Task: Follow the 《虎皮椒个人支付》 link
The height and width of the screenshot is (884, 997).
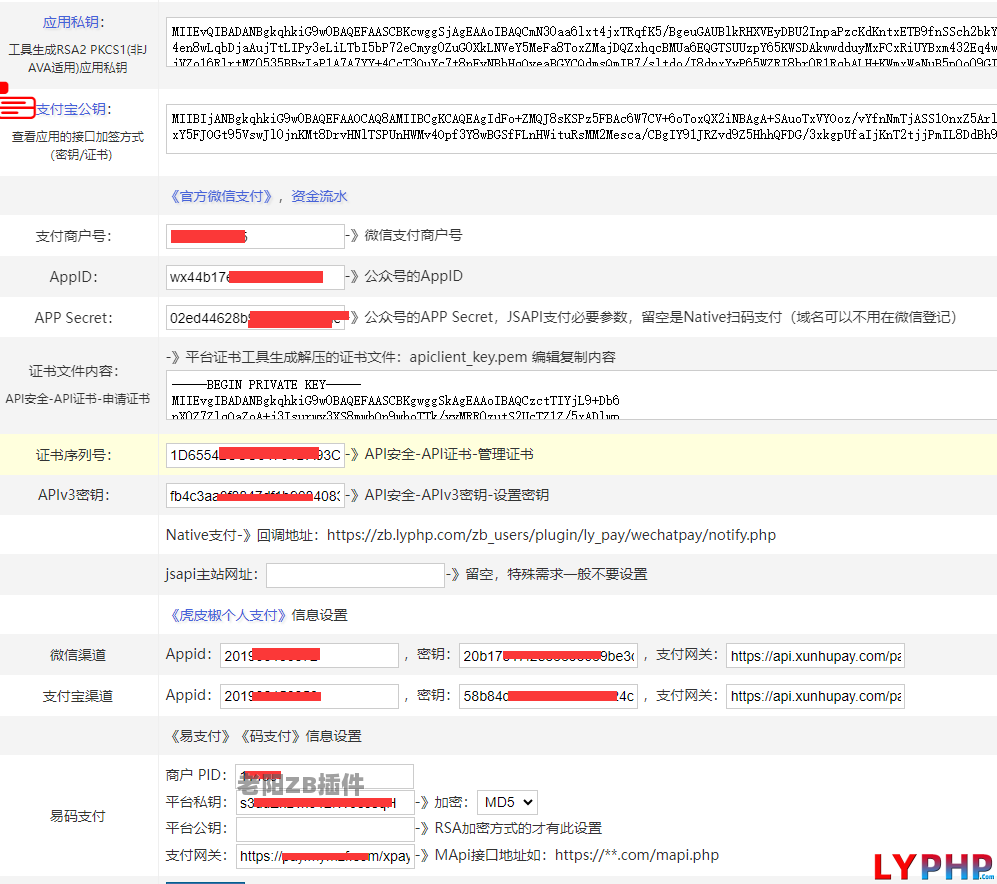Action: 227,615
